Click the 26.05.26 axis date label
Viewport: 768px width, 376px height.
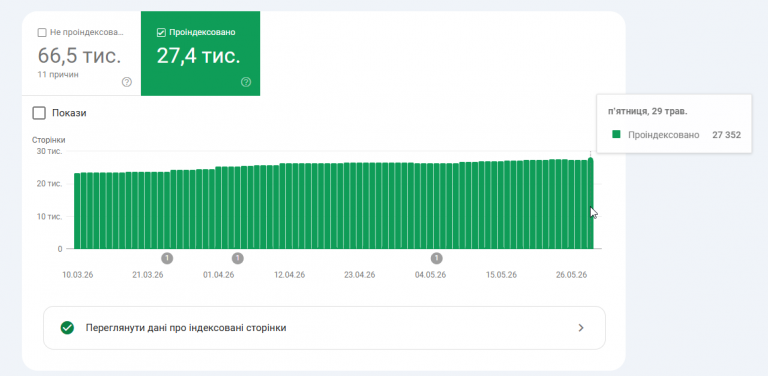(572, 275)
